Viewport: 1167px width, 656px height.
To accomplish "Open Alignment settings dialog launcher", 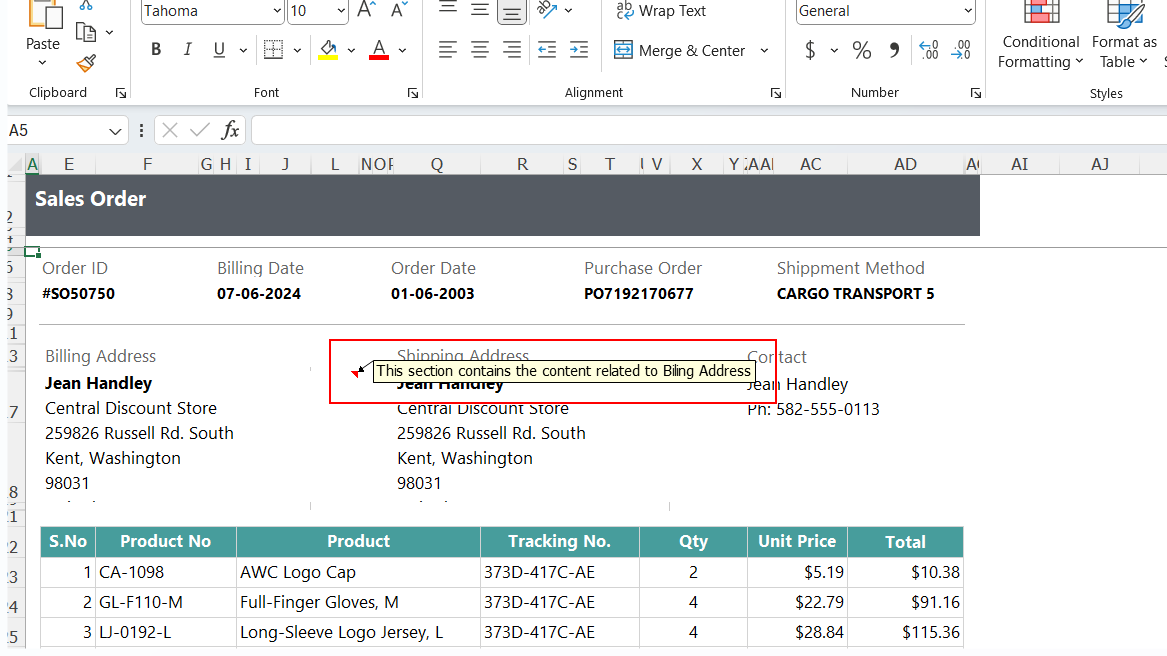I will click(776, 93).
